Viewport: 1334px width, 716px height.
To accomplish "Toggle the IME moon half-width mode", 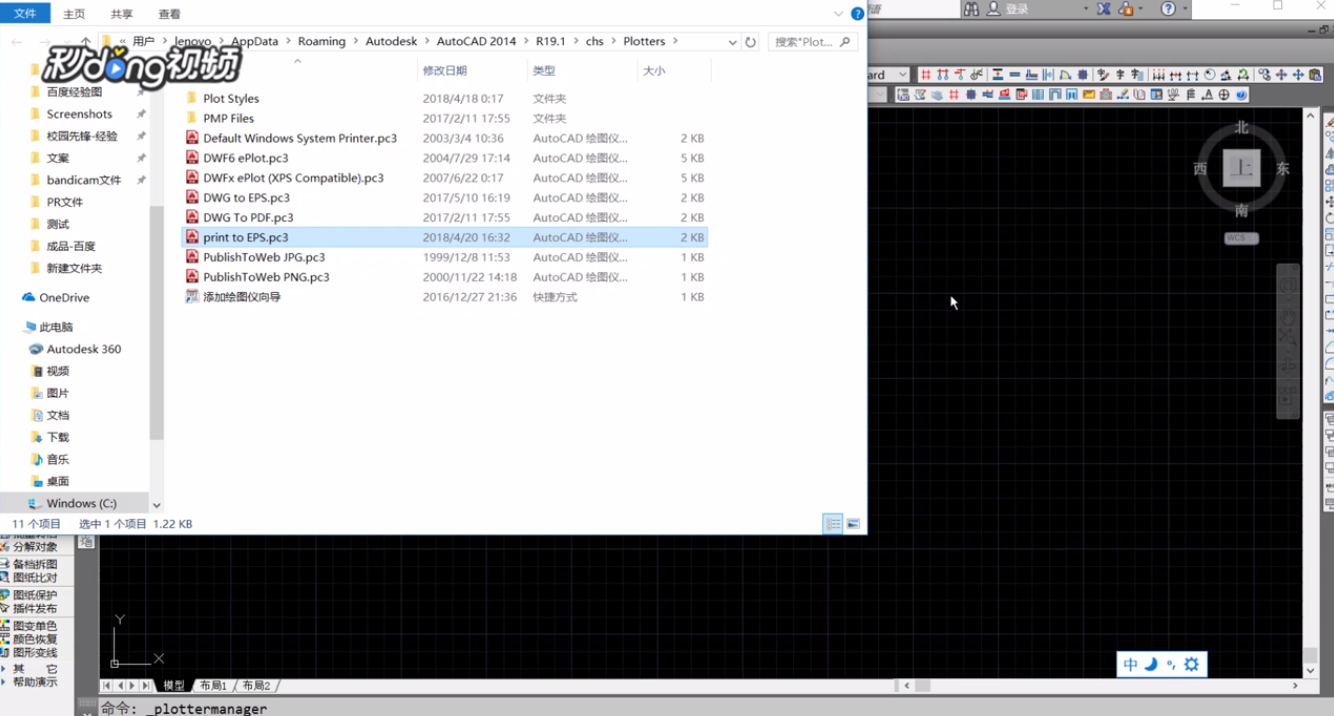I will click(x=1151, y=664).
